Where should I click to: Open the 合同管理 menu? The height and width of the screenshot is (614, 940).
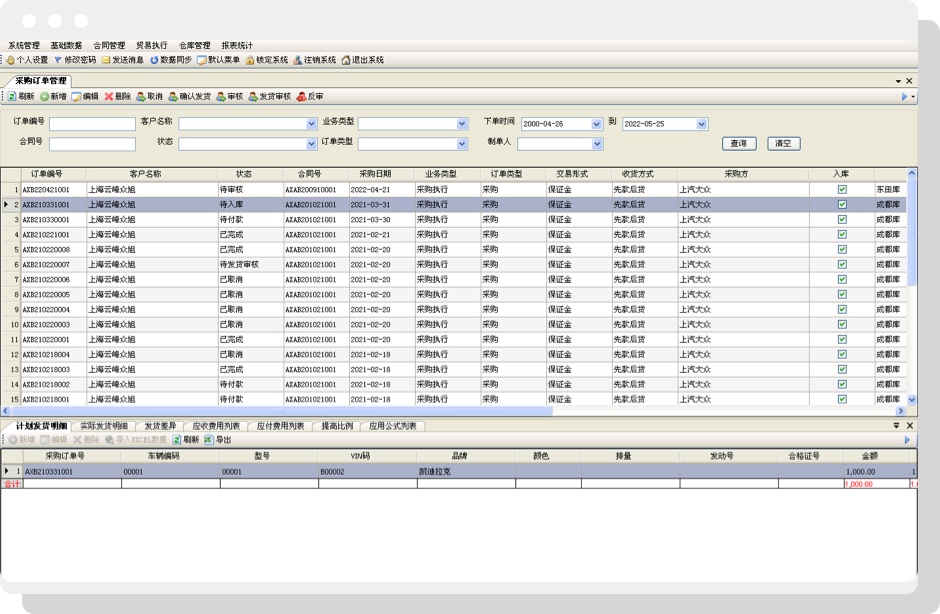[109, 45]
